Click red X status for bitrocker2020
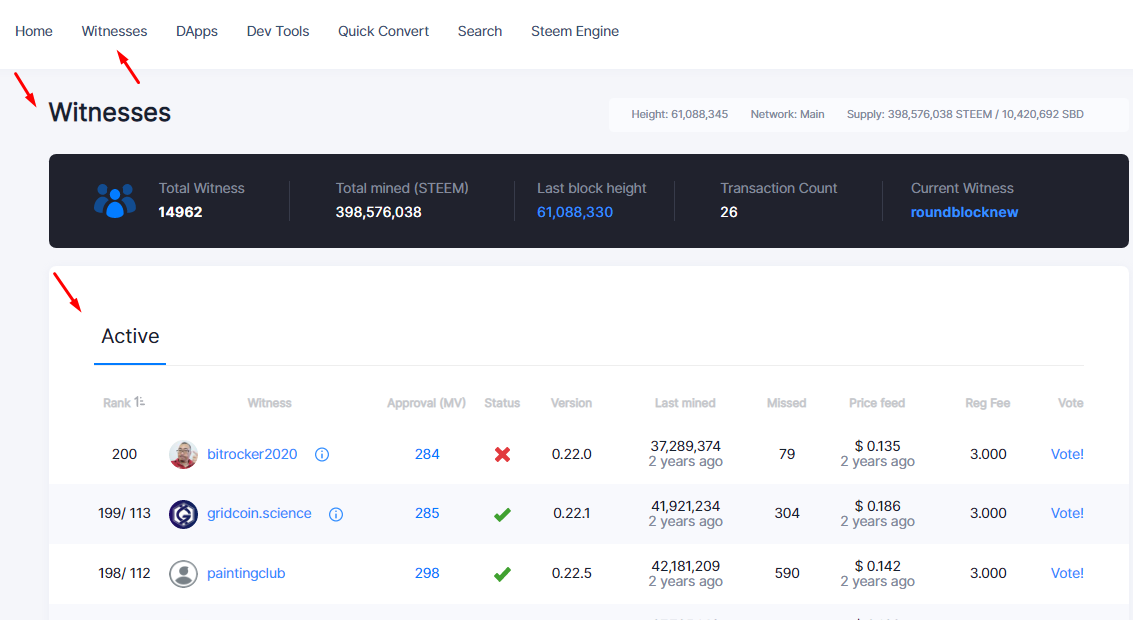The width and height of the screenshot is (1133, 620). click(x=502, y=455)
